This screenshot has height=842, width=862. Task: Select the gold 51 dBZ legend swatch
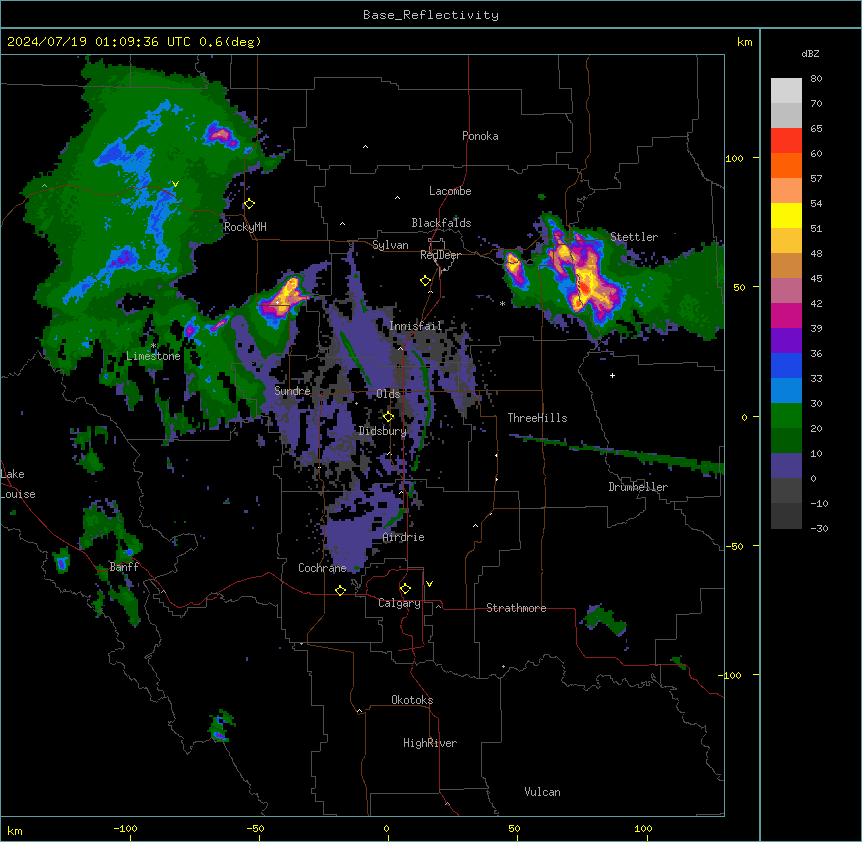[786, 241]
